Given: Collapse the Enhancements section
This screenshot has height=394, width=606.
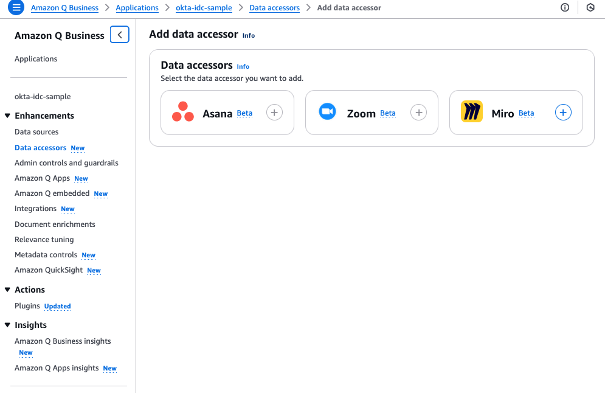Looking at the screenshot, I should (x=7, y=116).
